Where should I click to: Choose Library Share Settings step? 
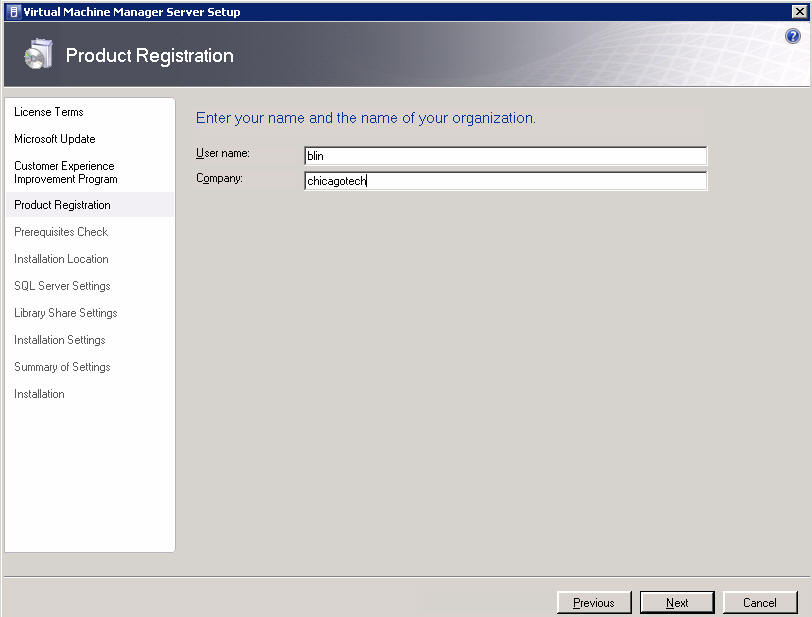tap(66, 313)
